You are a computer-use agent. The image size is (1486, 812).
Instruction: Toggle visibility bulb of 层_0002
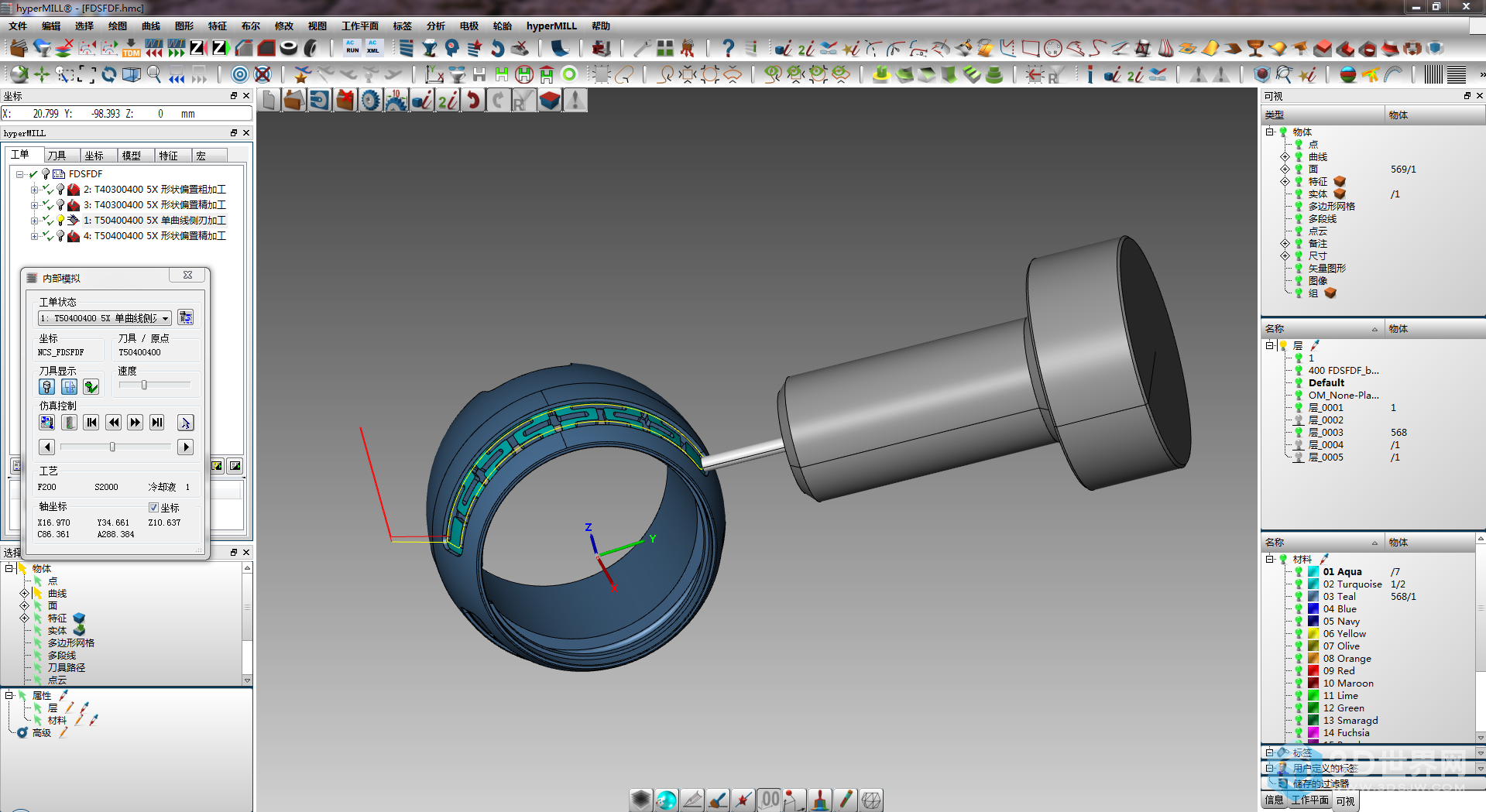1299,420
